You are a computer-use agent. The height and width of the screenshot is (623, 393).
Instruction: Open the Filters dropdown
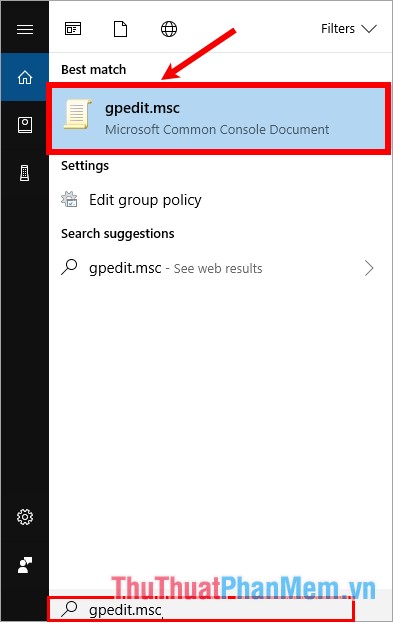point(348,29)
